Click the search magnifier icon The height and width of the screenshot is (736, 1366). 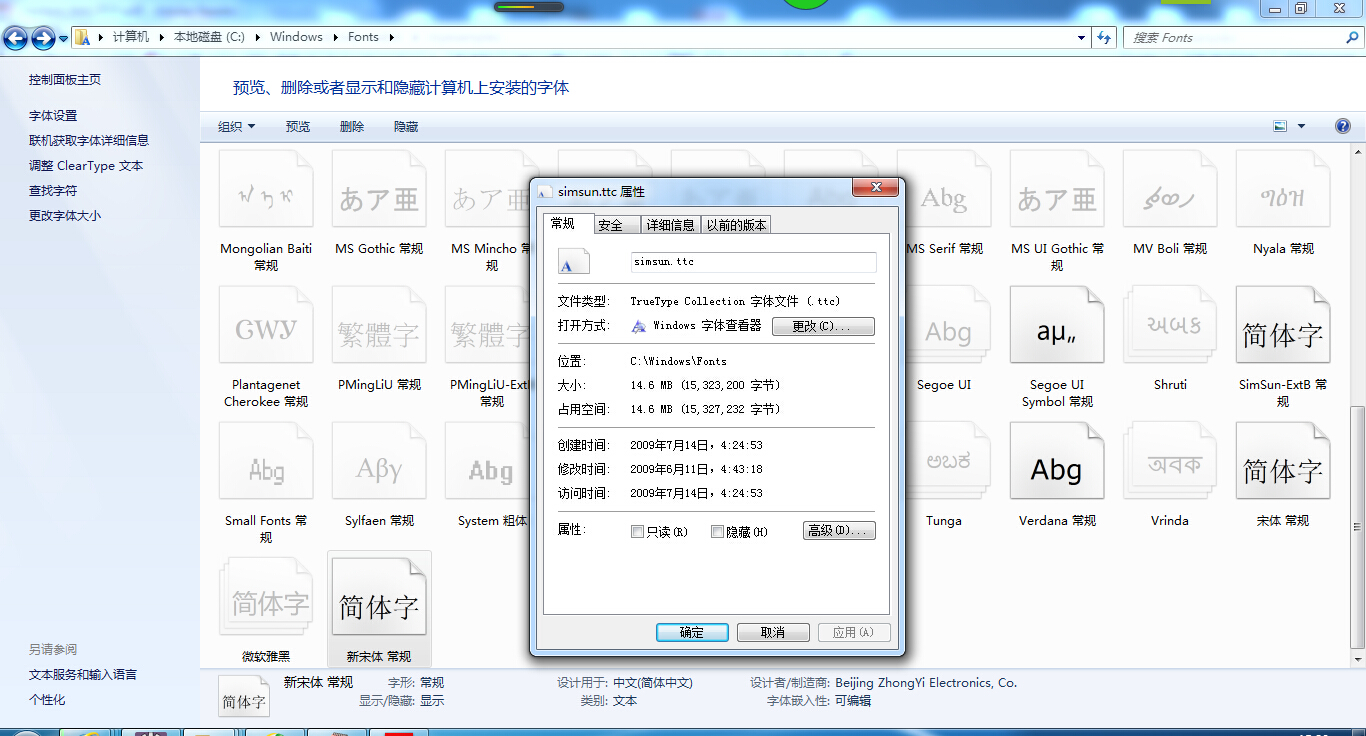click(1352, 37)
